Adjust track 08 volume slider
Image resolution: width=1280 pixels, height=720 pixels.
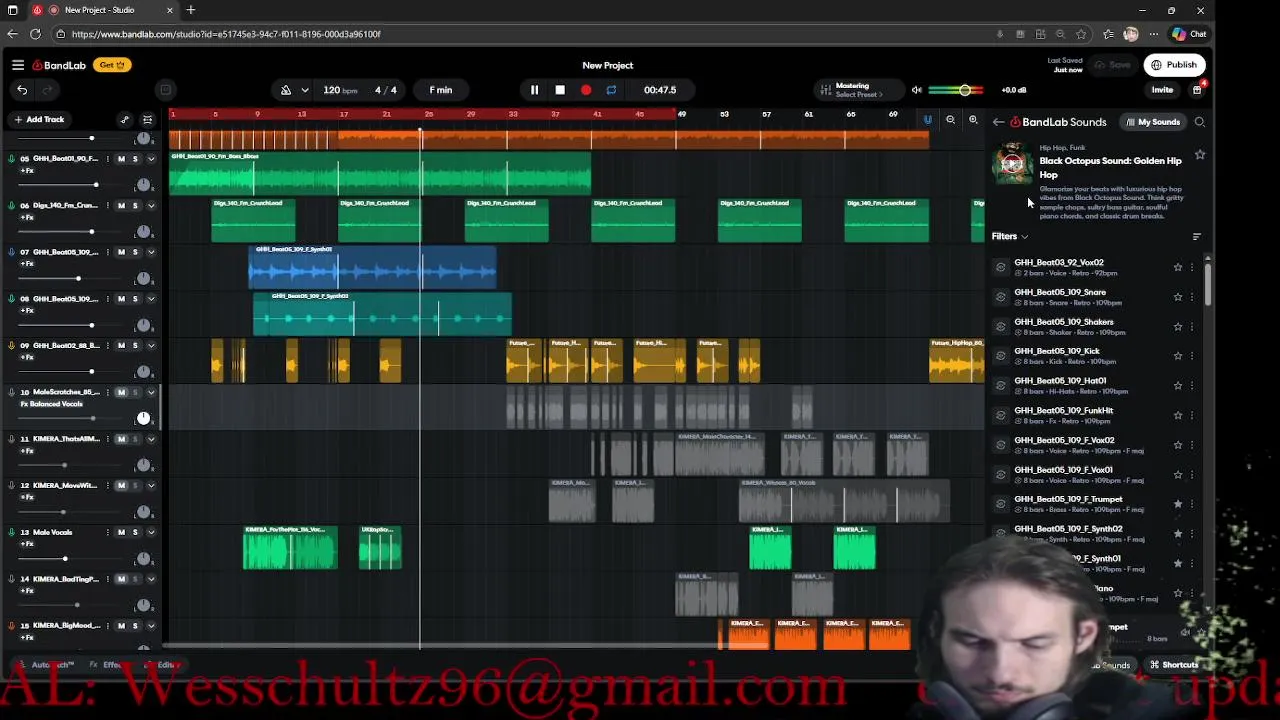point(92,325)
